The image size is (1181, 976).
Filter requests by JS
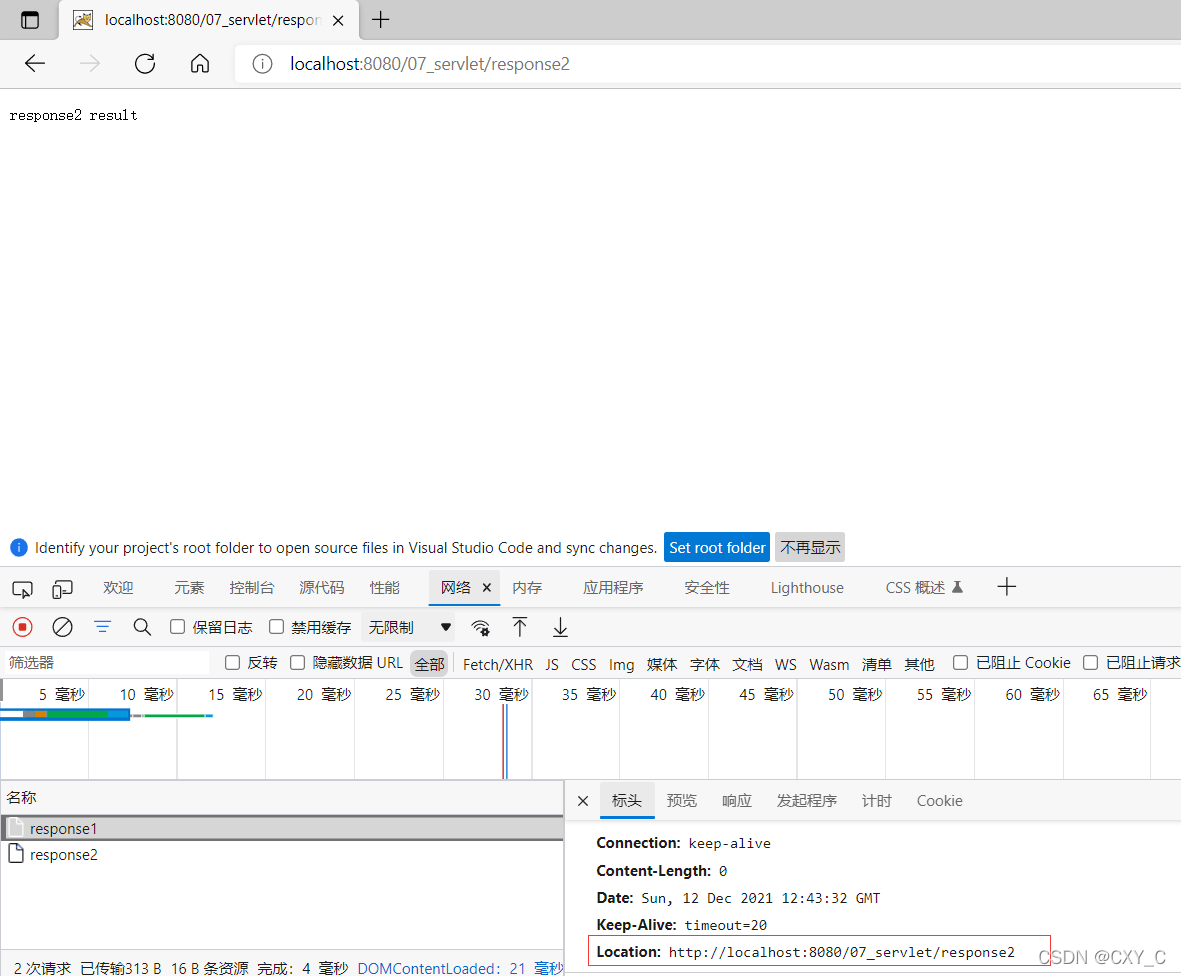click(552, 664)
